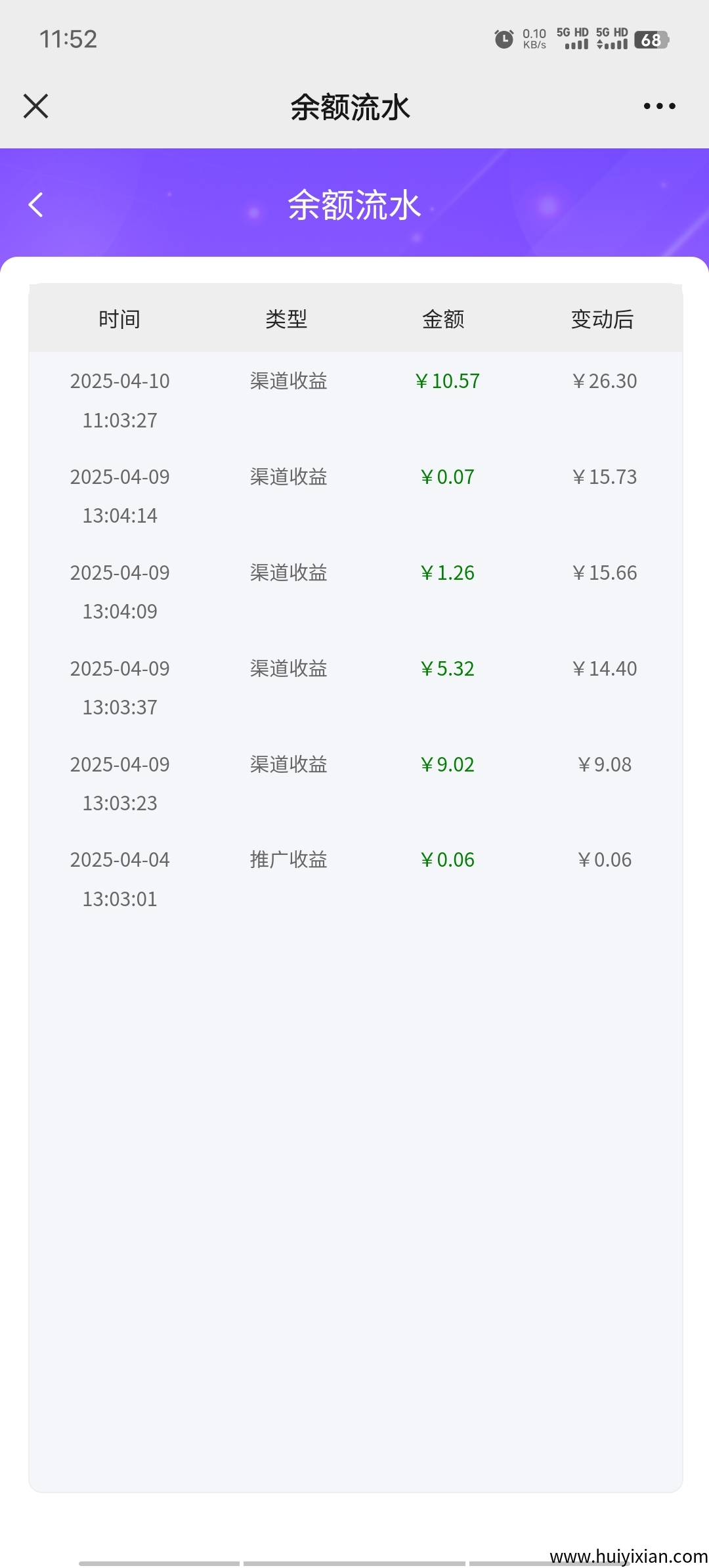
Task: Tap the 变动后 column header
Action: [602, 320]
